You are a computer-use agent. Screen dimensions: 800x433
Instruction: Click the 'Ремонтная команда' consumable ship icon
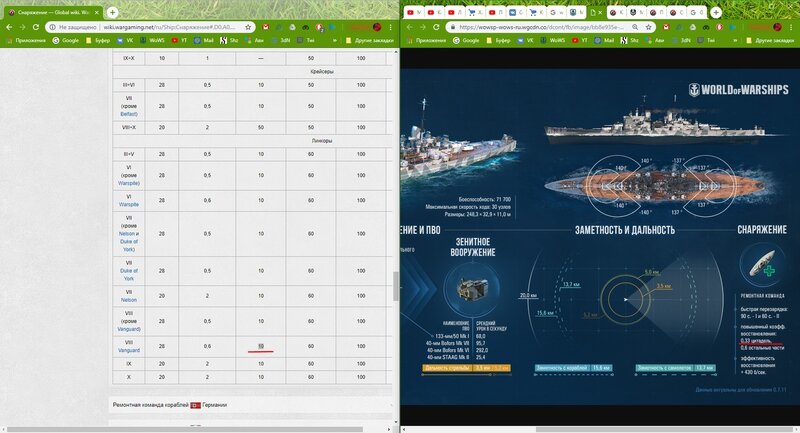coord(762,264)
